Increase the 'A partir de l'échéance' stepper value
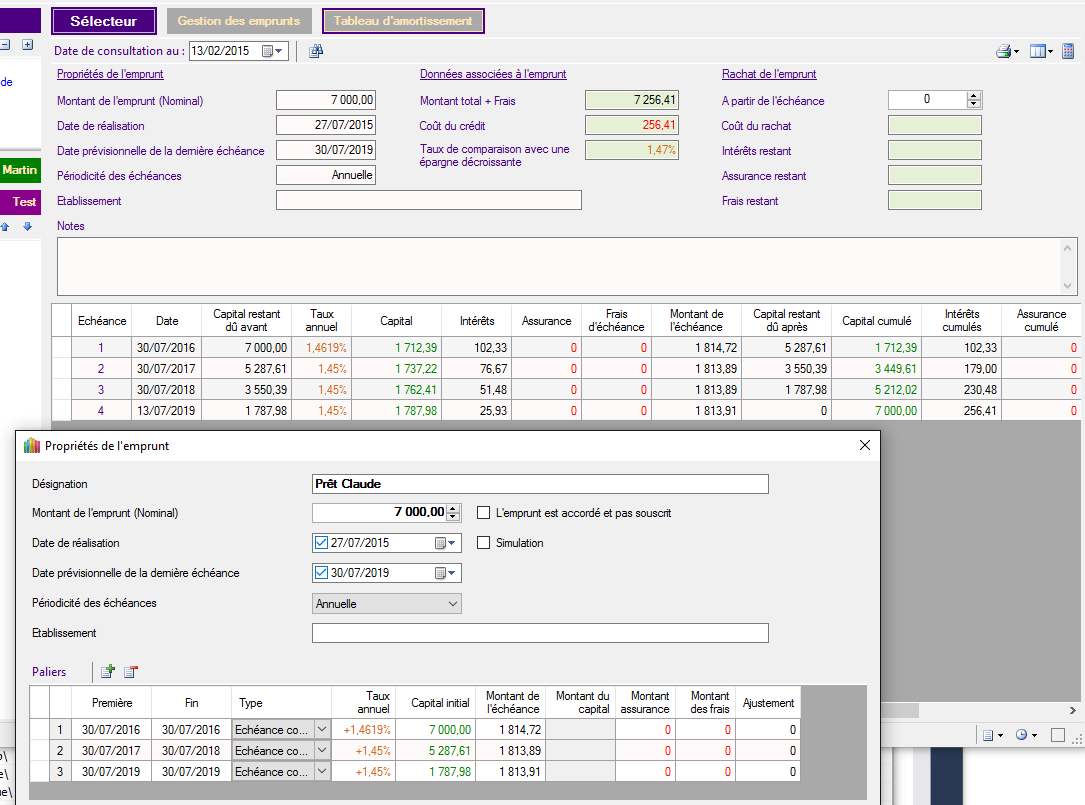 click(974, 96)
